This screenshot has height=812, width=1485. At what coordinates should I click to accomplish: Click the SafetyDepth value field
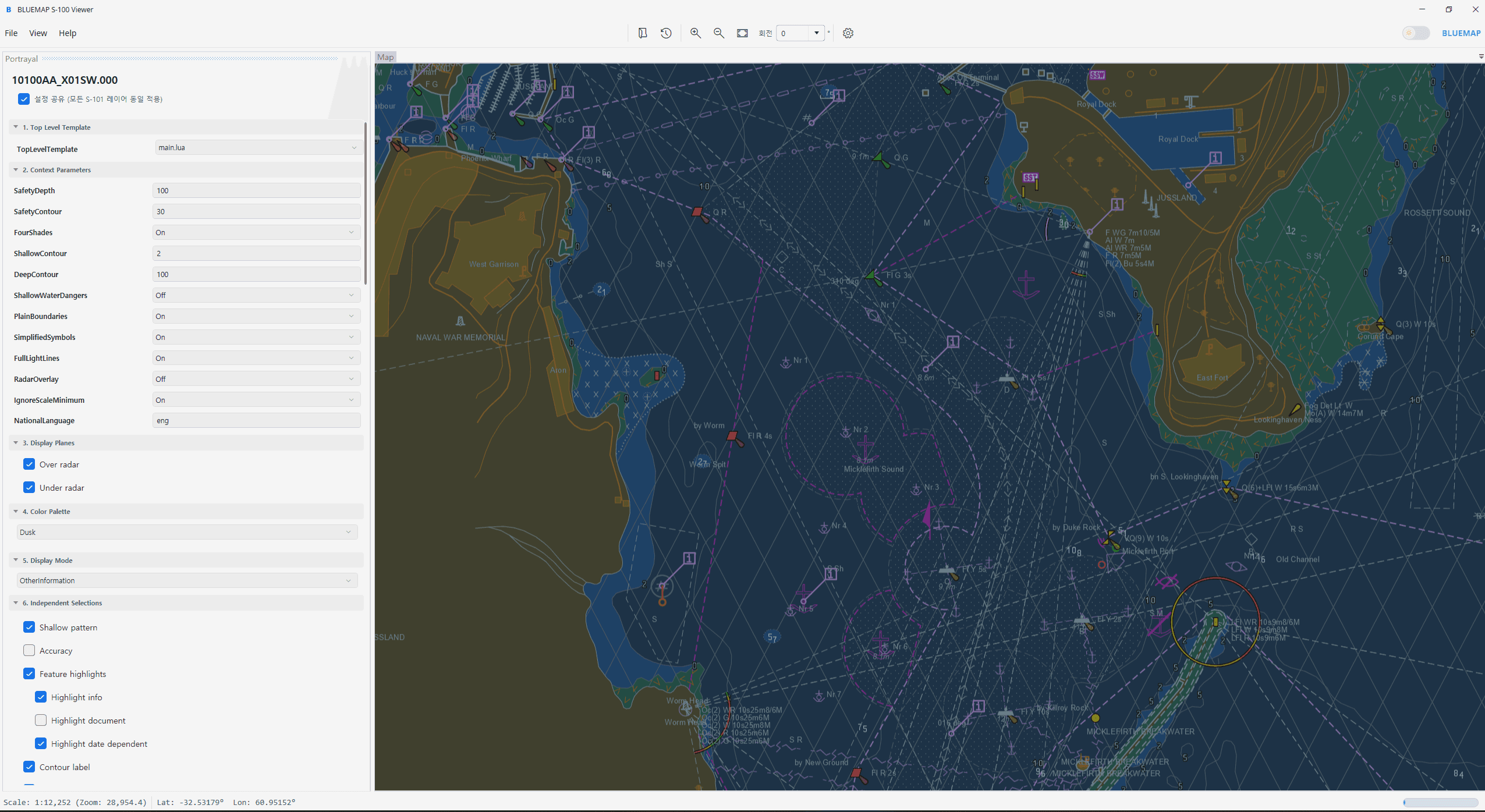(x=256, y=190)
